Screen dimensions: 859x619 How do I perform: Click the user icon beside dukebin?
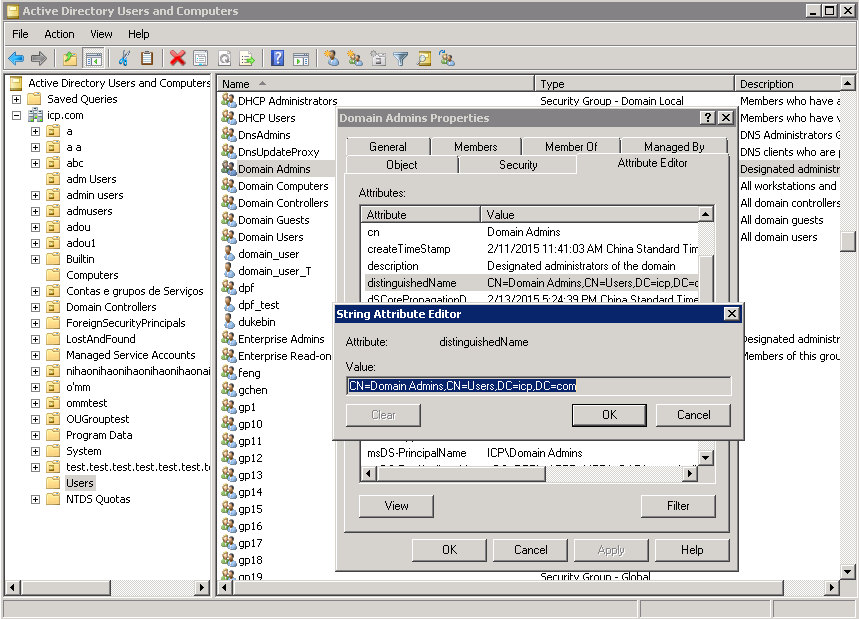point(229,322)
